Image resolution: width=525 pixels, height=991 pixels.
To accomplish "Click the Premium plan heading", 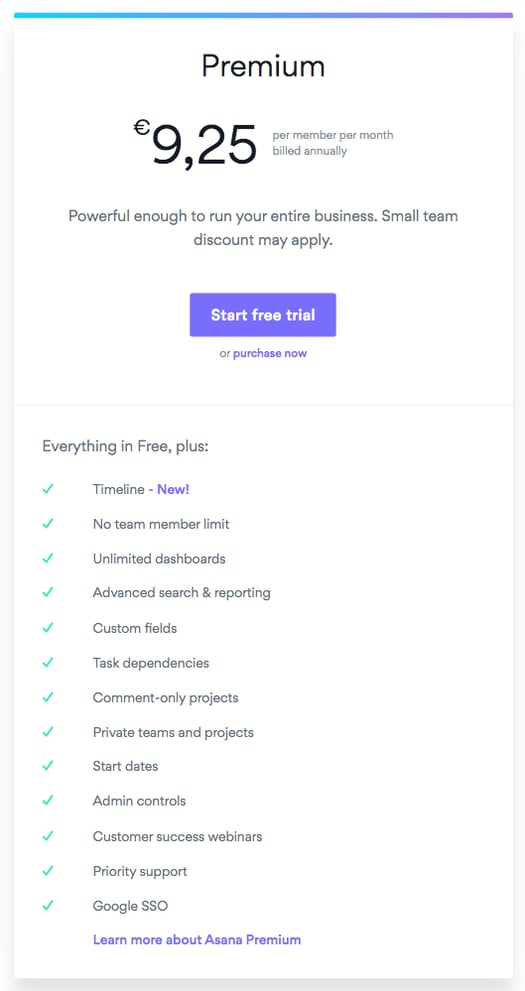I will (263, 66).
